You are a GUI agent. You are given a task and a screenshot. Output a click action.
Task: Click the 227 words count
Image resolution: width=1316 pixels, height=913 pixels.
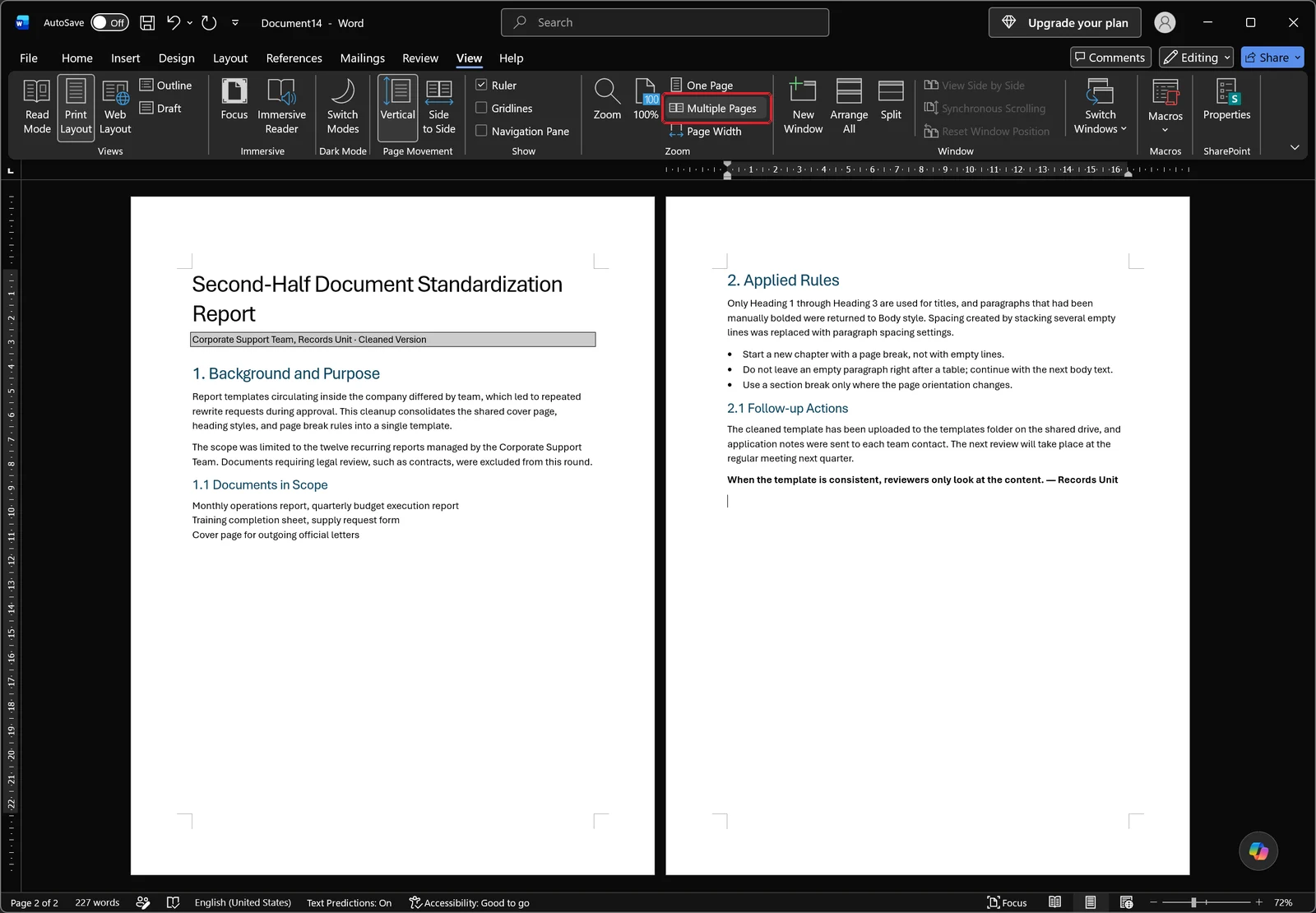97,902
